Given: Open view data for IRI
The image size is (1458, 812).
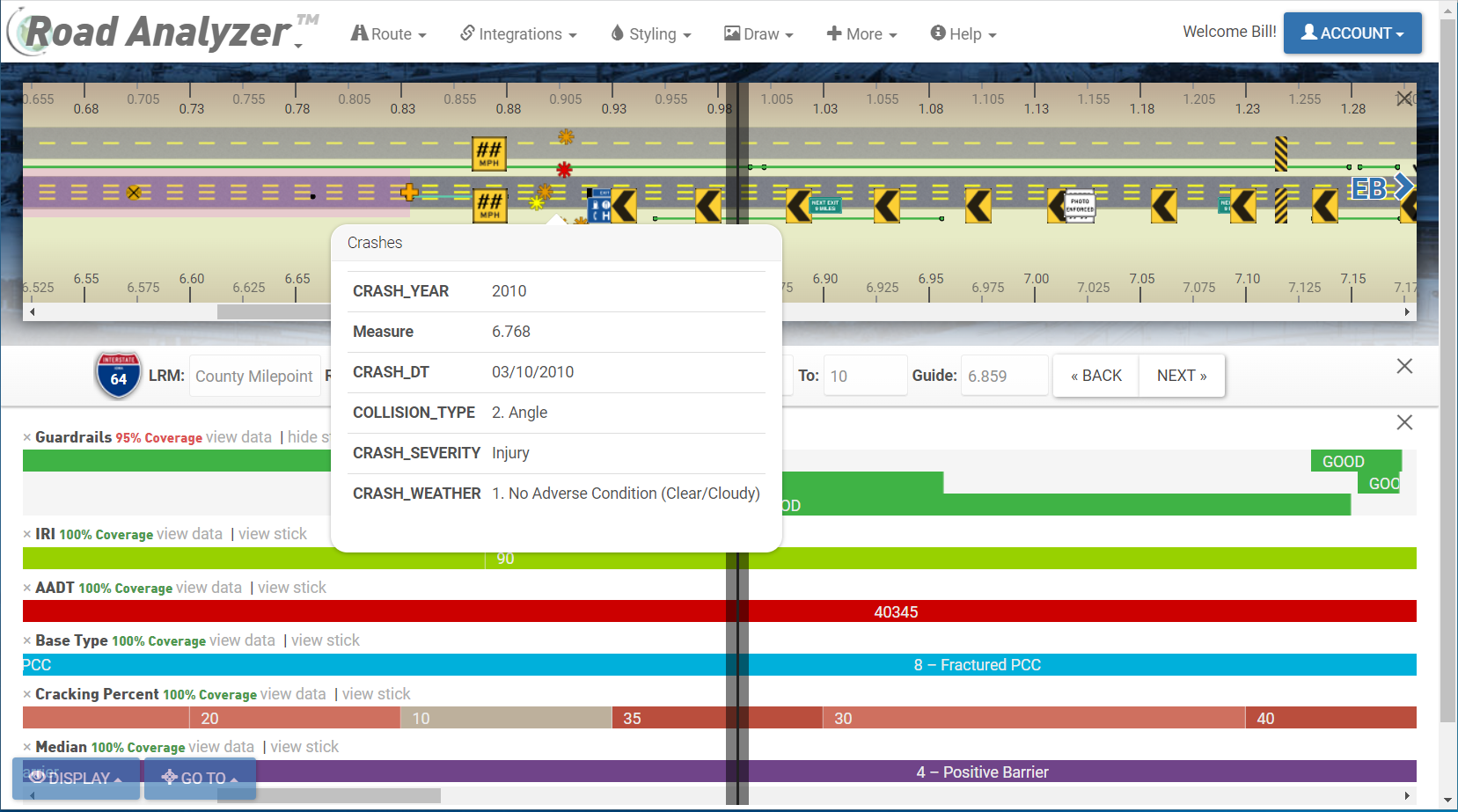Looking at the screenshot, I should click(189, 534).
